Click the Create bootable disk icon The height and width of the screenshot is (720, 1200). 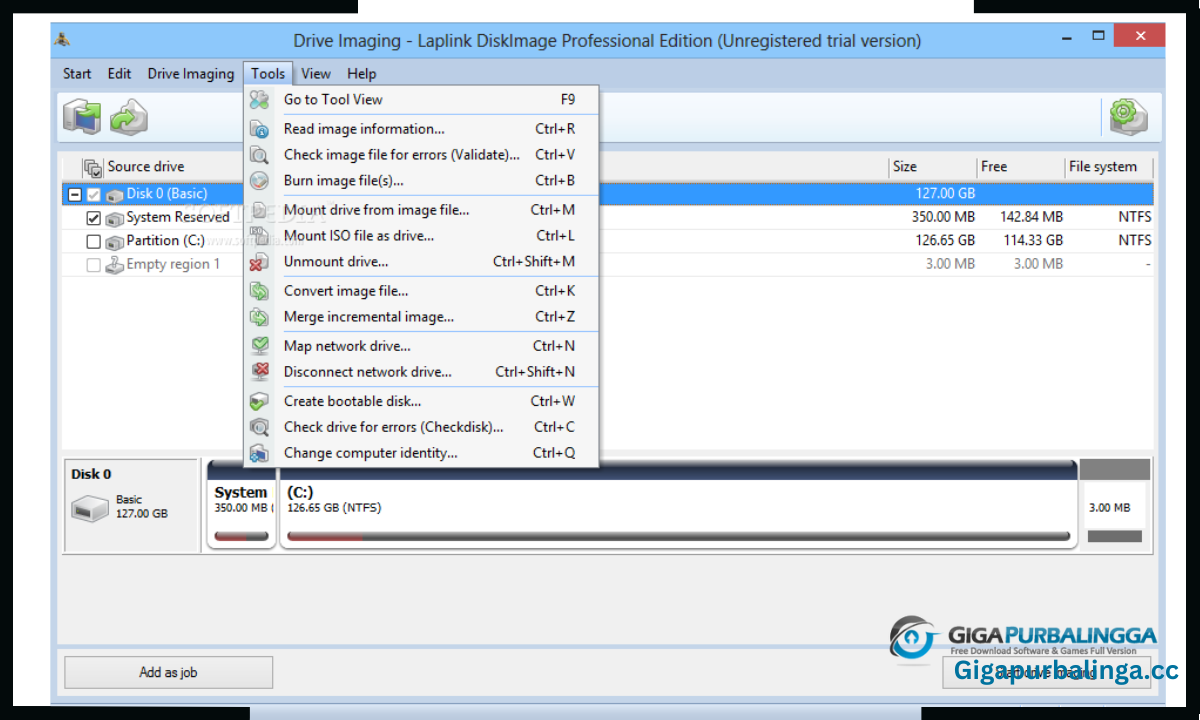[259, 401]
